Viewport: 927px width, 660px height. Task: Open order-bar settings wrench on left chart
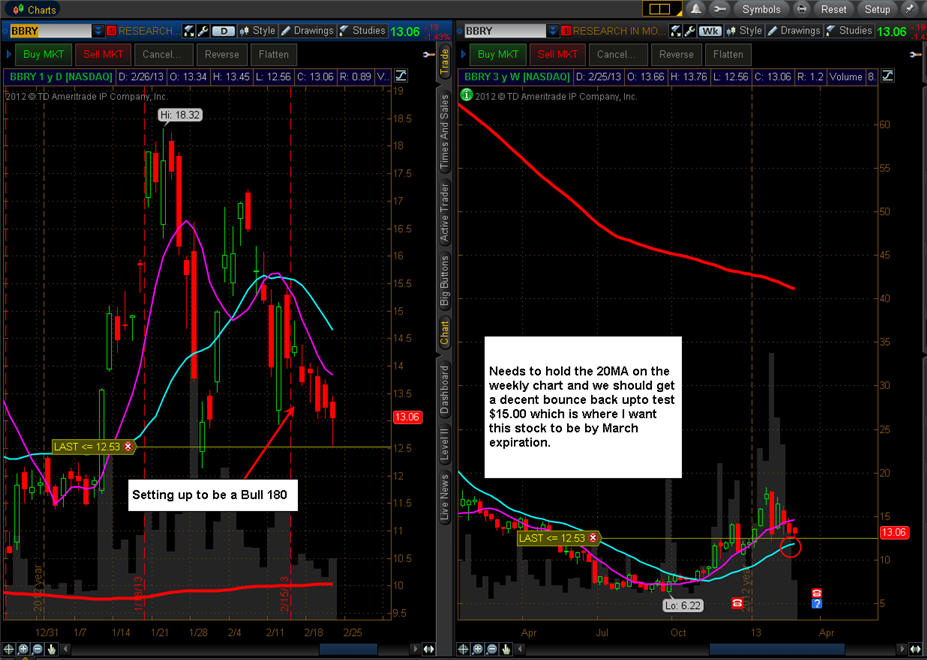(429, 54)
